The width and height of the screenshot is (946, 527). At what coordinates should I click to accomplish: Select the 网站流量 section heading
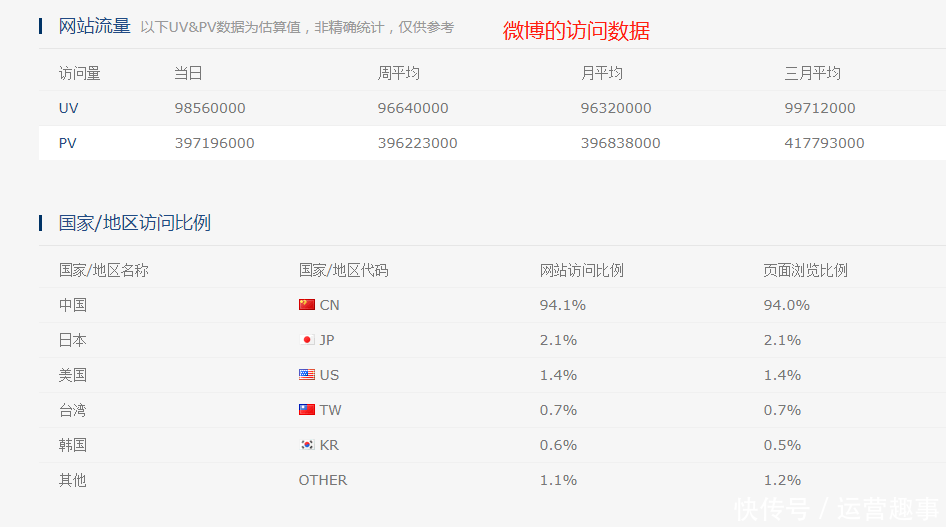point(94,26)
